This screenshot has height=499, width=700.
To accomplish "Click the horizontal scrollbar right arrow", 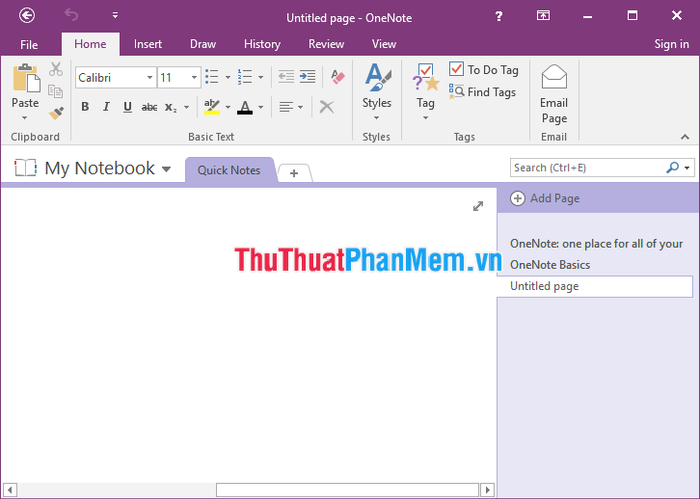I will pos(488,490).
